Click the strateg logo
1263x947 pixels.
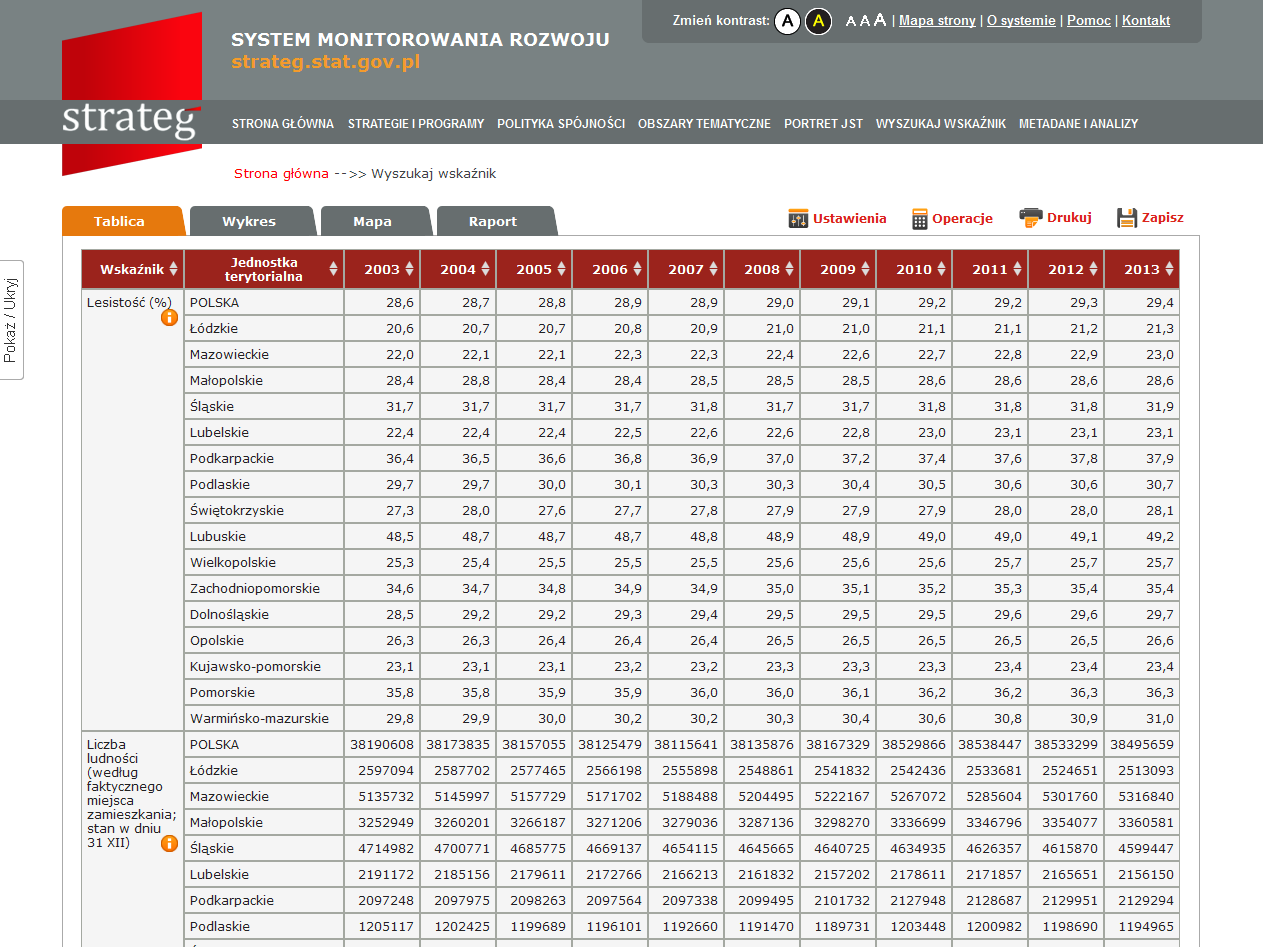click(x=131, y=95)
